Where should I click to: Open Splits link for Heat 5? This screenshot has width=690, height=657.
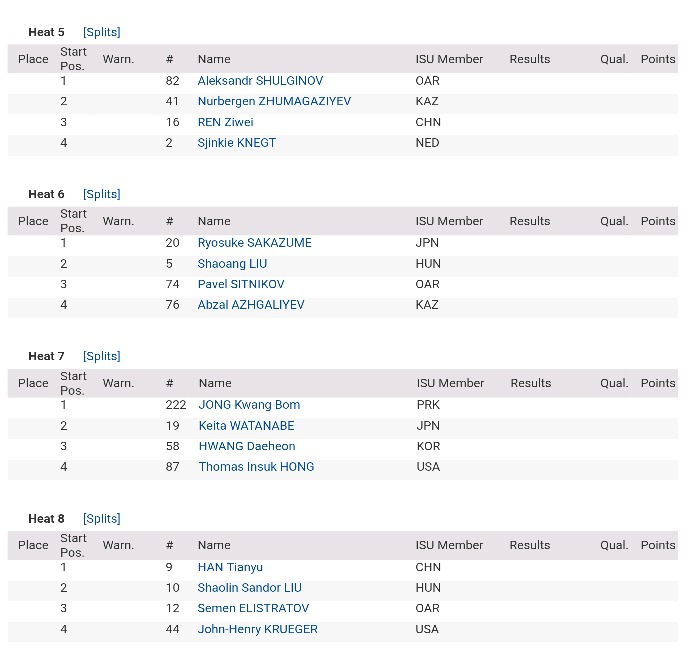tap(102, 32)
